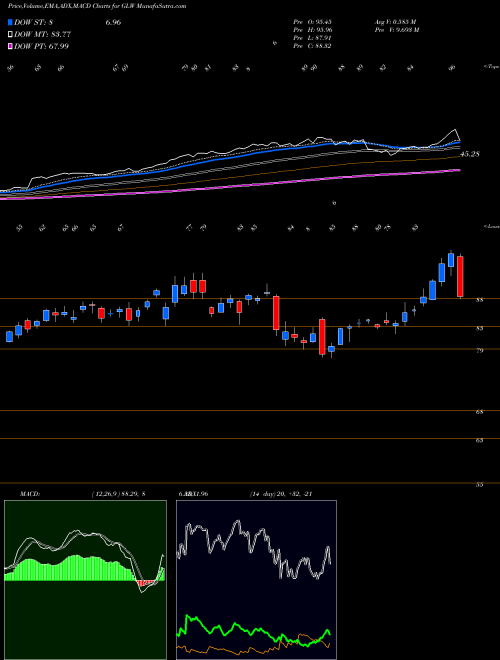Click the '(12,26,9) 88.29, 8' MACD parameters
500x660 pixels.
[118, 494]
